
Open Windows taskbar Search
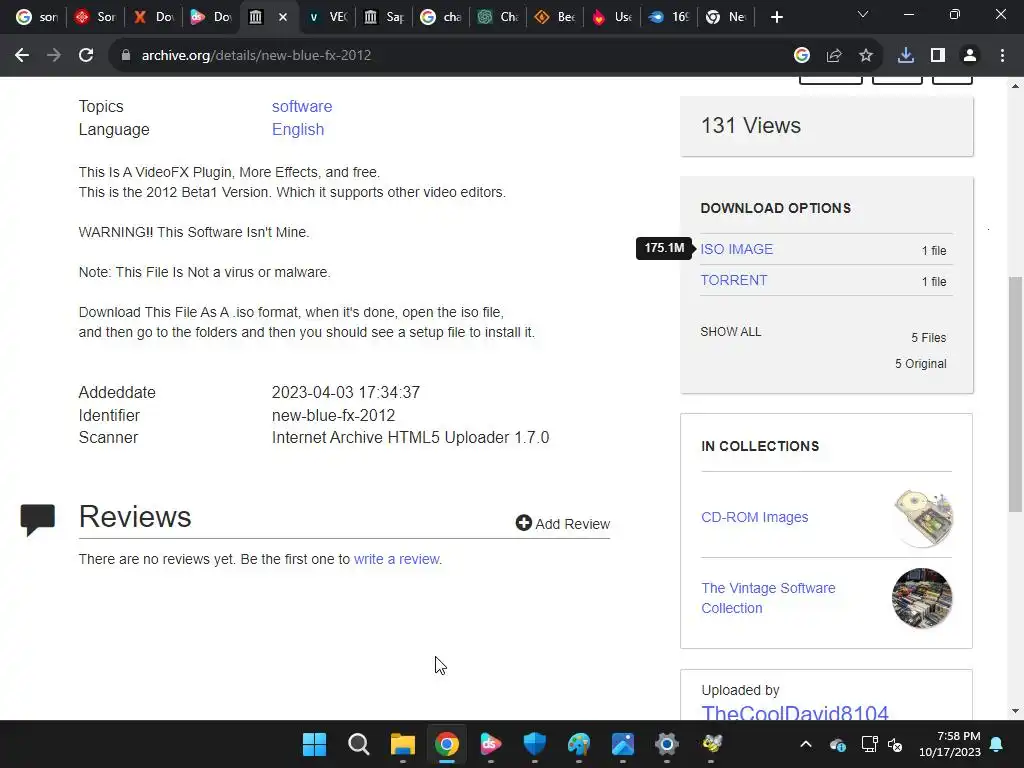click(x=359, y=744)
